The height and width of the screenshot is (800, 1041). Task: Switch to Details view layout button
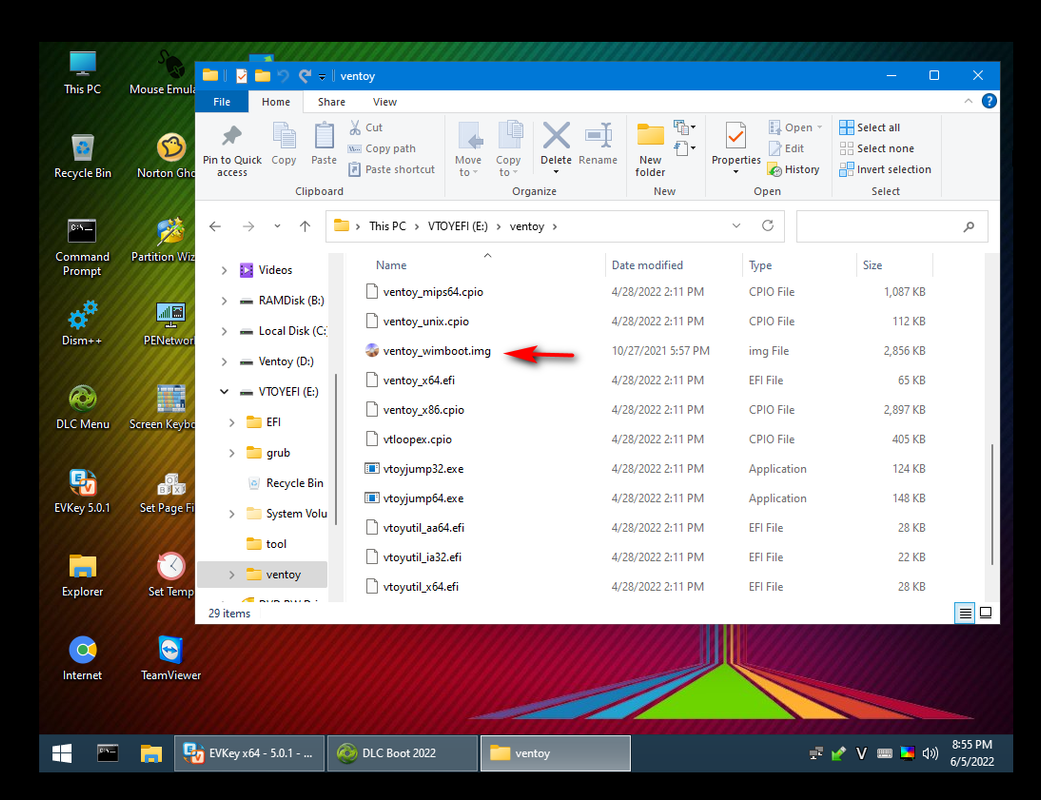tap(965, 613)
